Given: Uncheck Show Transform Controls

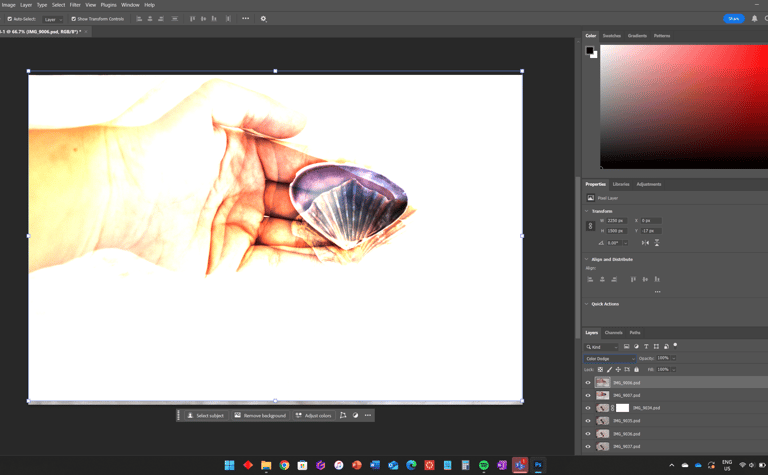Looking at the screenshot, I should (73, 19).
